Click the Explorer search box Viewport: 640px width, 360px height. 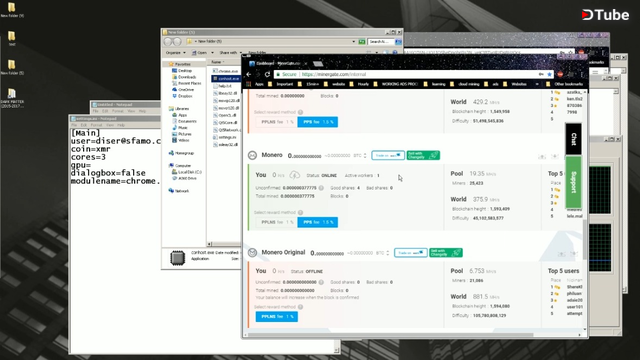381,42
